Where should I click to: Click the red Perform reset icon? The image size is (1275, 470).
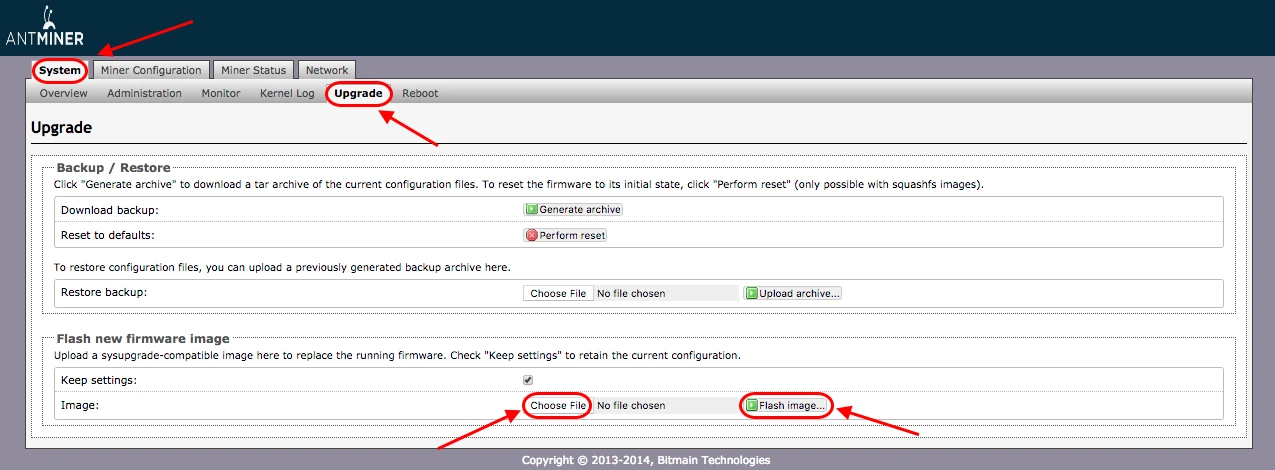click(531, 236)
